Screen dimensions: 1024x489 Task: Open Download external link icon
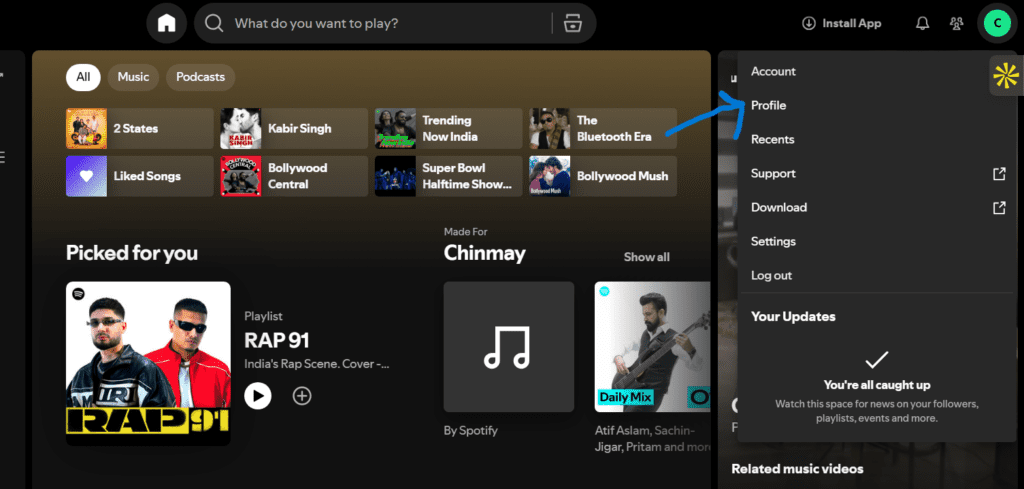coord(999,208)
